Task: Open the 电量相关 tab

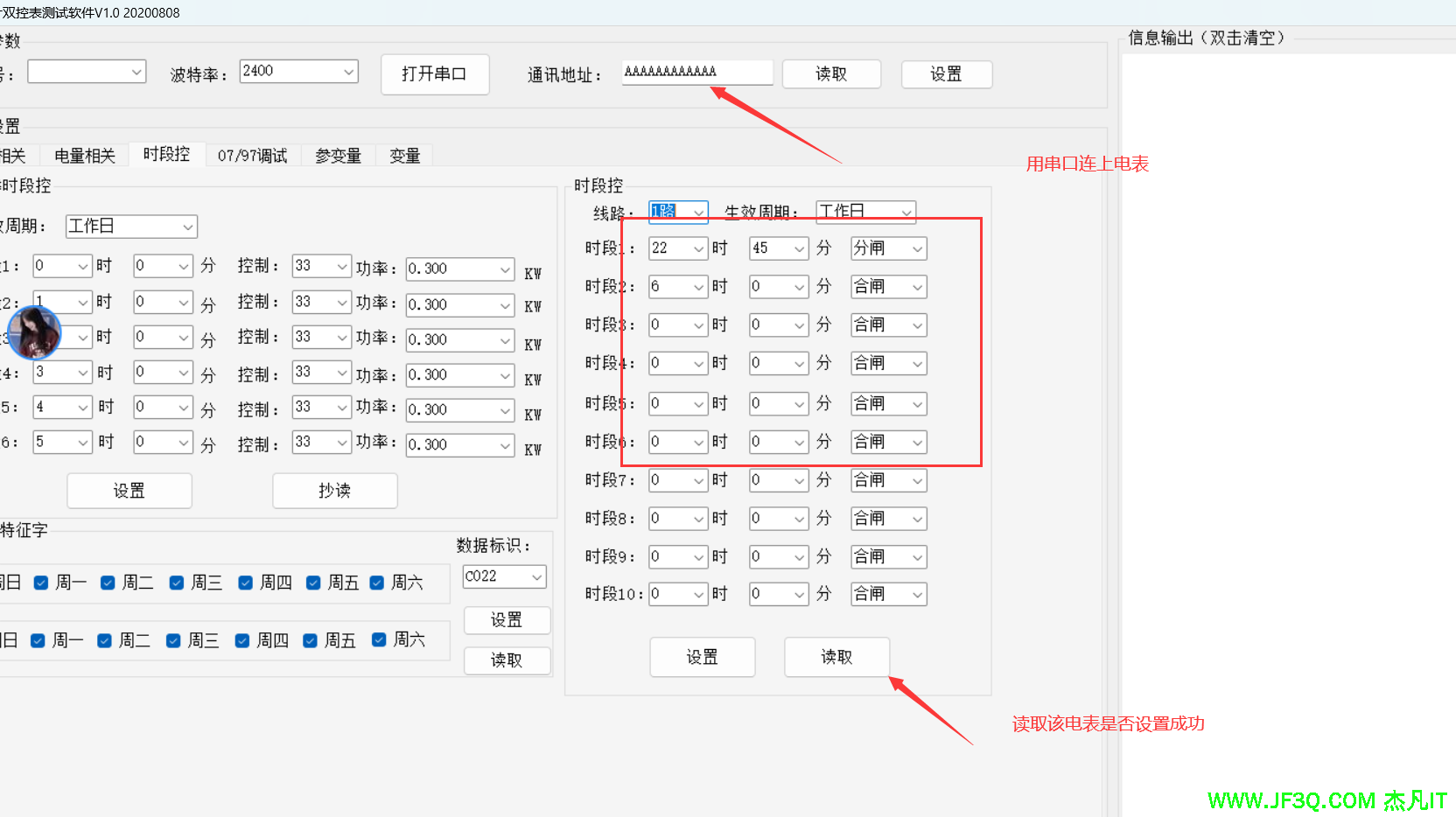Action: click(85, 156)
